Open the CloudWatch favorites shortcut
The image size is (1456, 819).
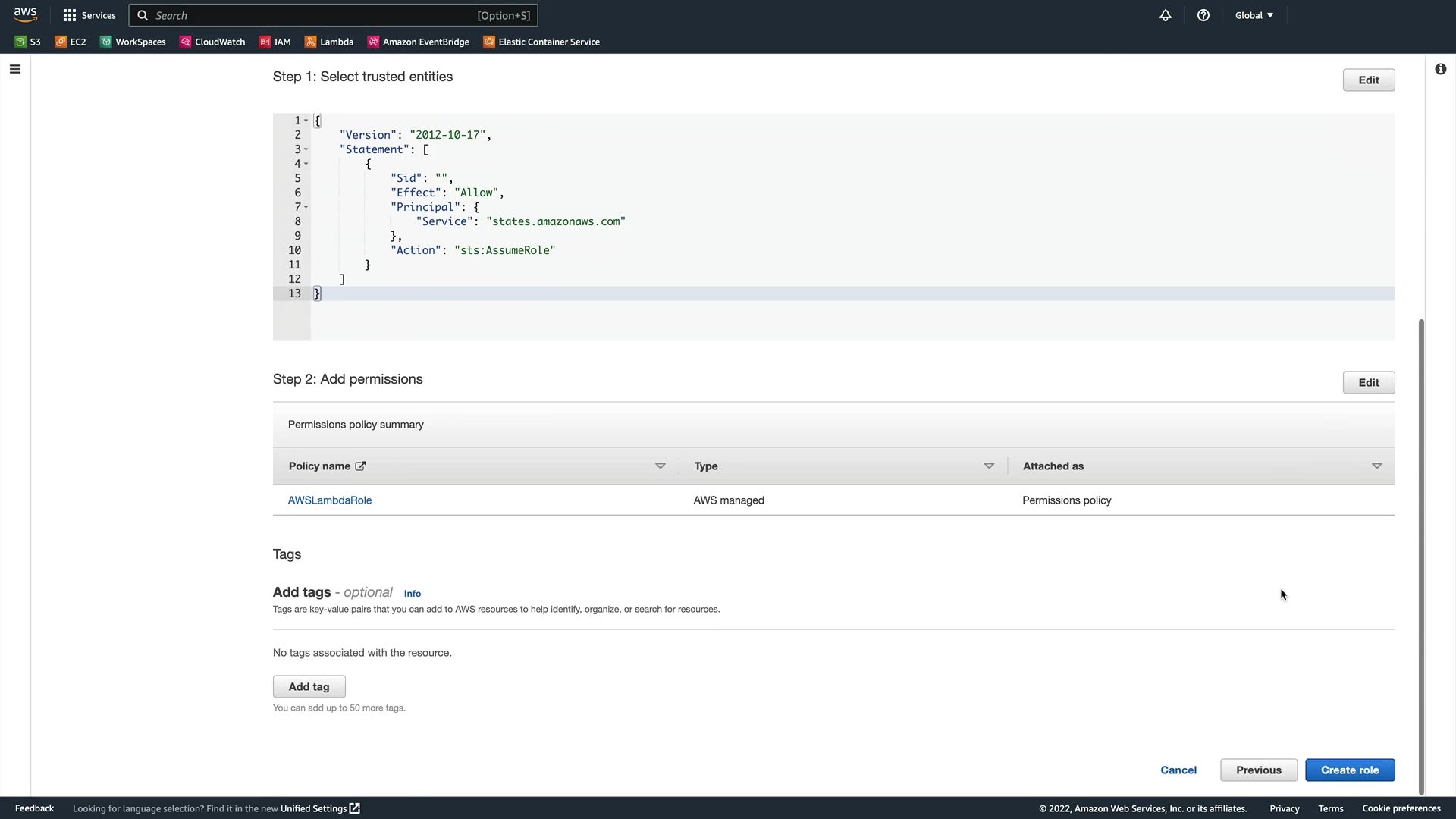pyautogui.click(x=212, y=42)
